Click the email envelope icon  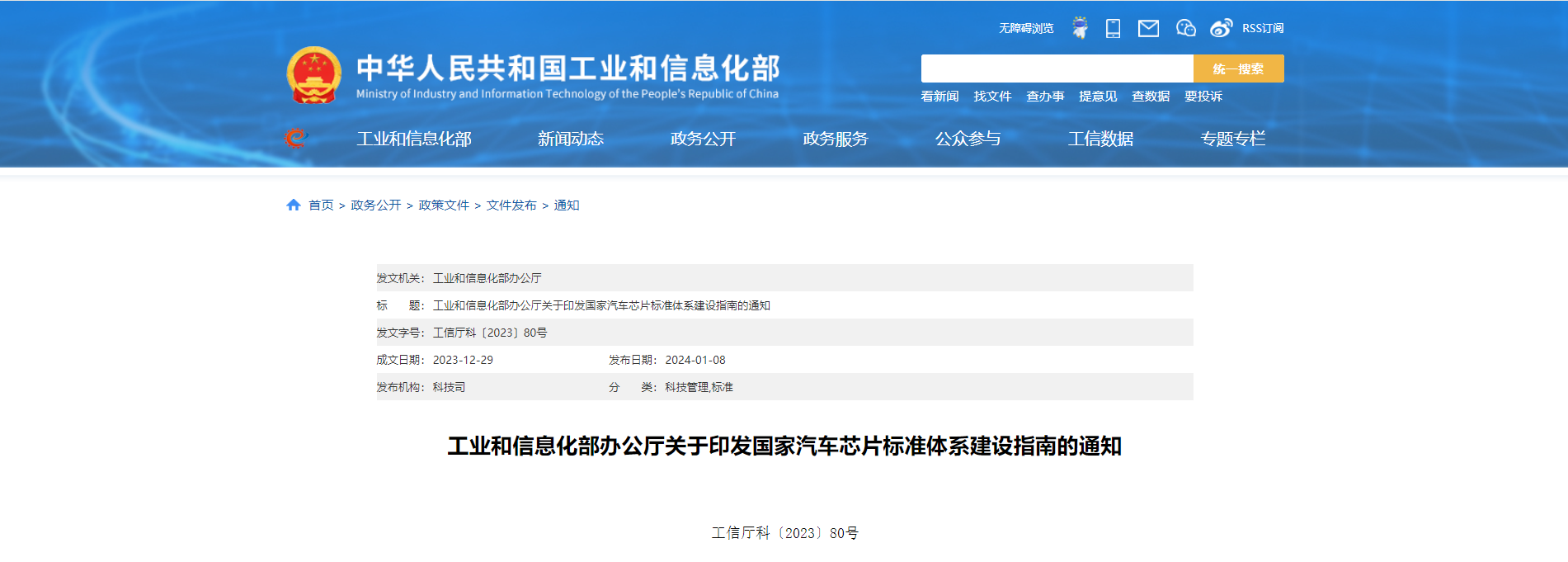click(1148, 29)
